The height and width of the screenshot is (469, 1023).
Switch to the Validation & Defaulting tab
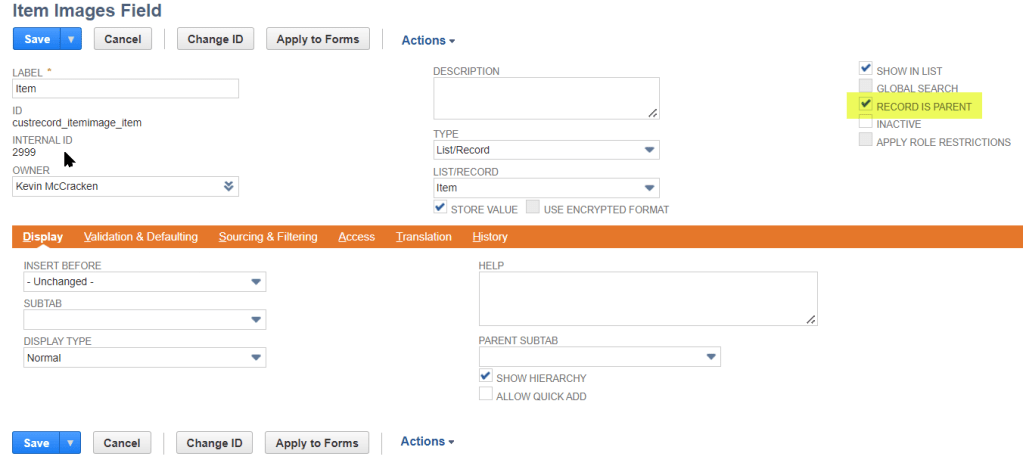click(141, 237)
